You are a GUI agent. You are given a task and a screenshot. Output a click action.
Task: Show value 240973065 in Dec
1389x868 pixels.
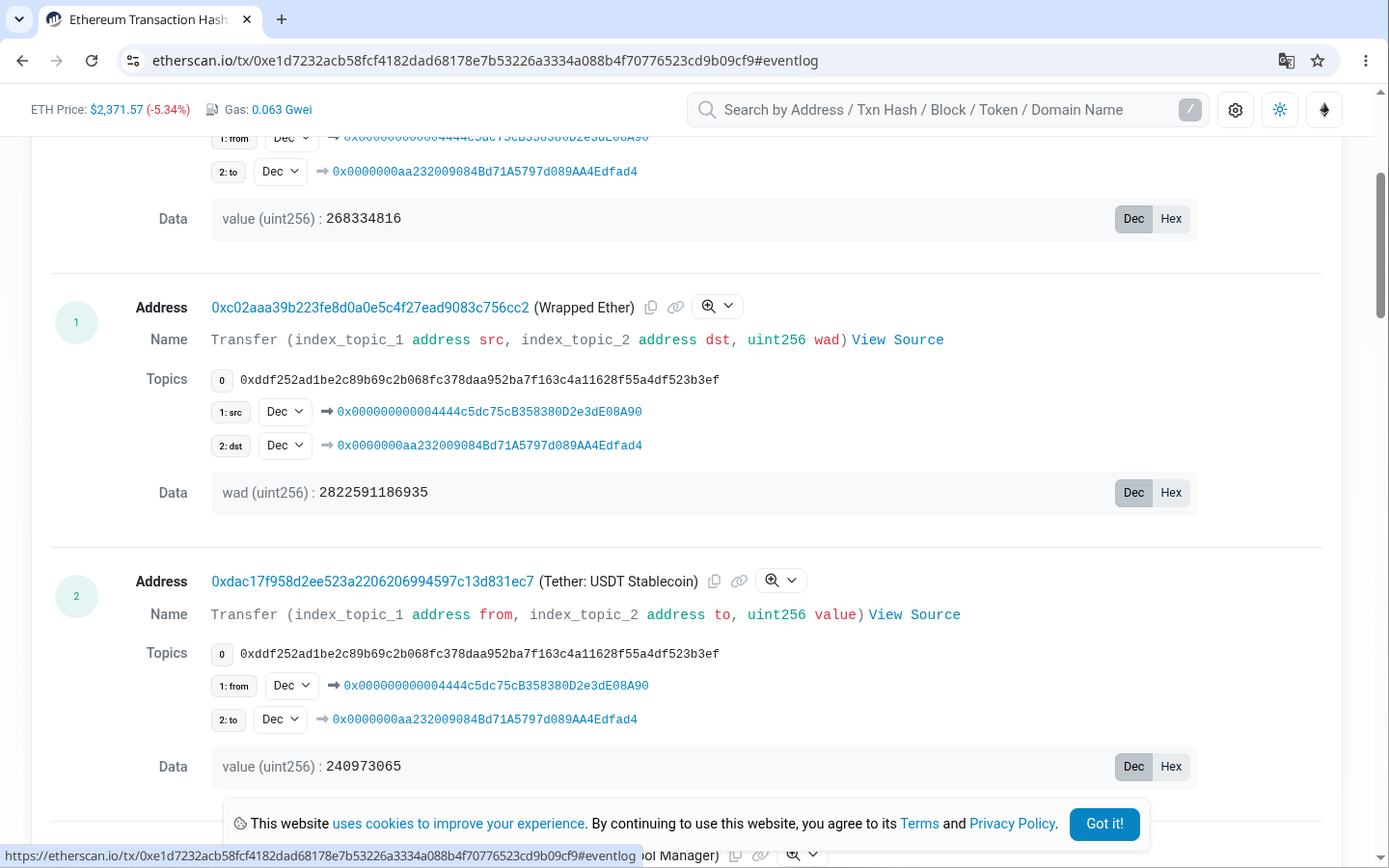pos(1133,767)
